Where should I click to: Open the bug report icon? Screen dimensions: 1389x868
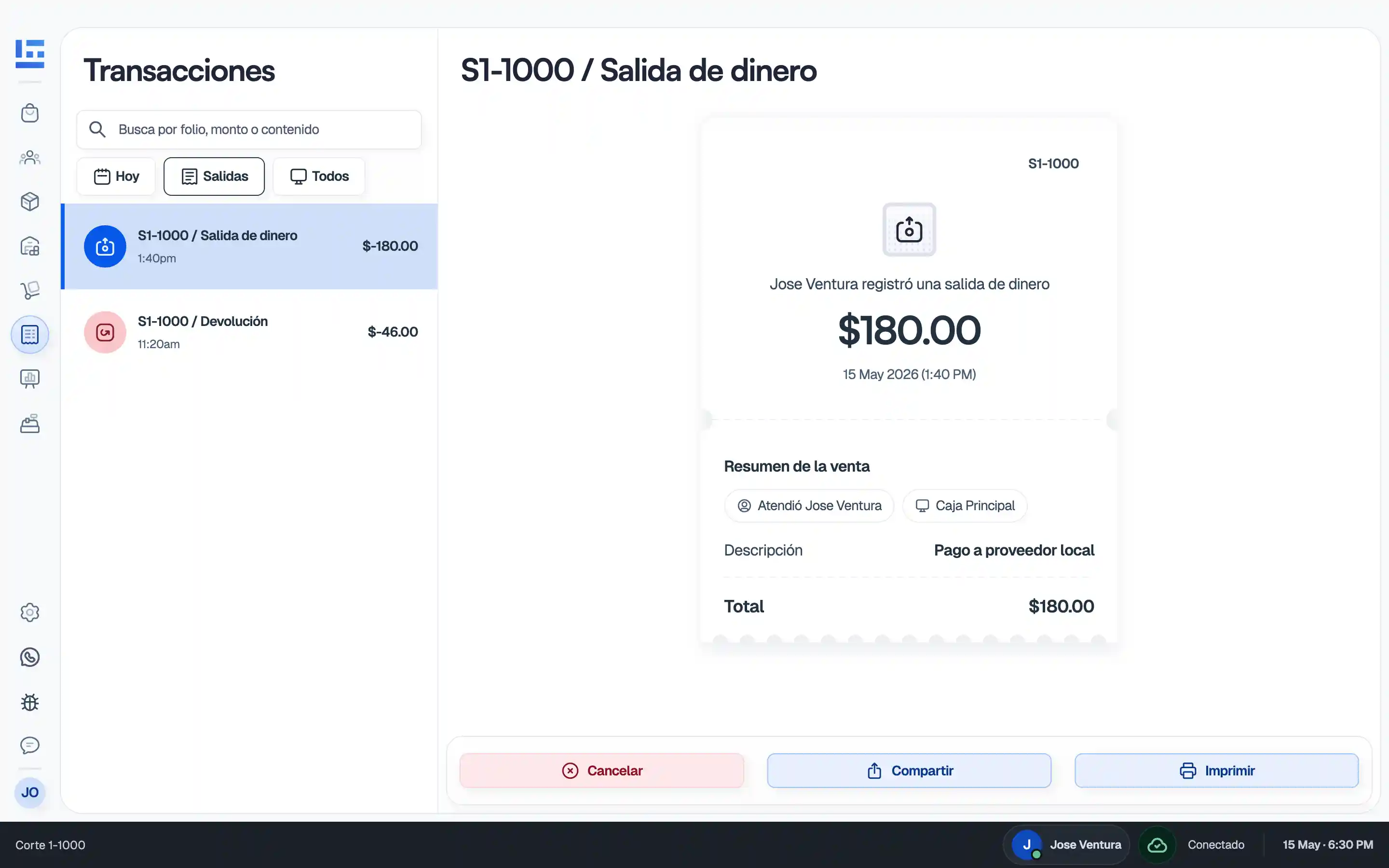point(30,702)
